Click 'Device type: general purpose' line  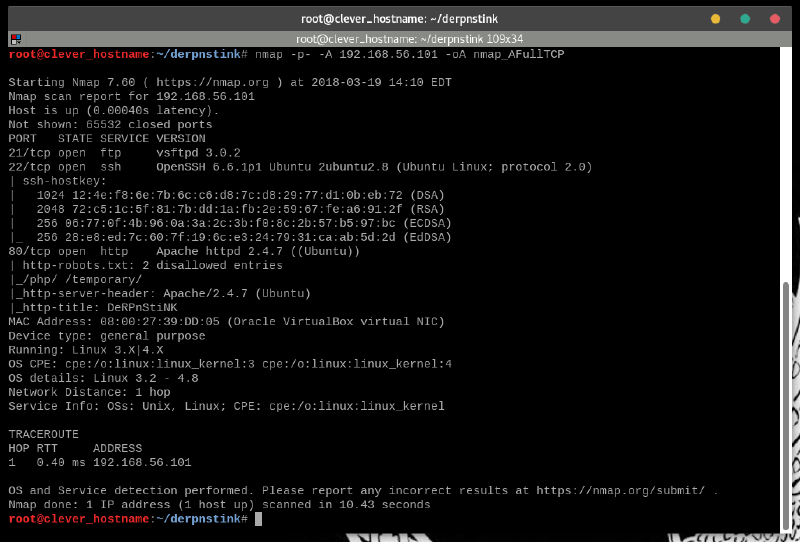(107, 336)
